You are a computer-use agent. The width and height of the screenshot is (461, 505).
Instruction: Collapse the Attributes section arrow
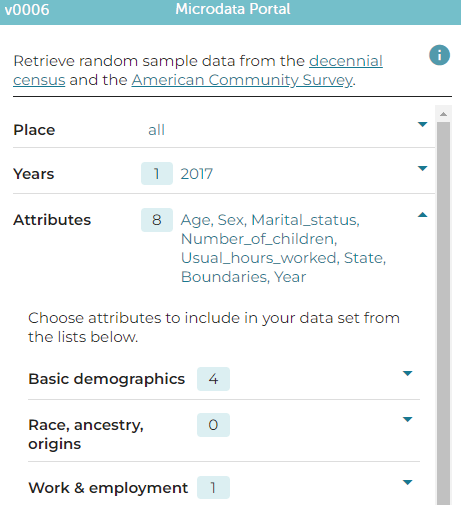click(422, 215)
